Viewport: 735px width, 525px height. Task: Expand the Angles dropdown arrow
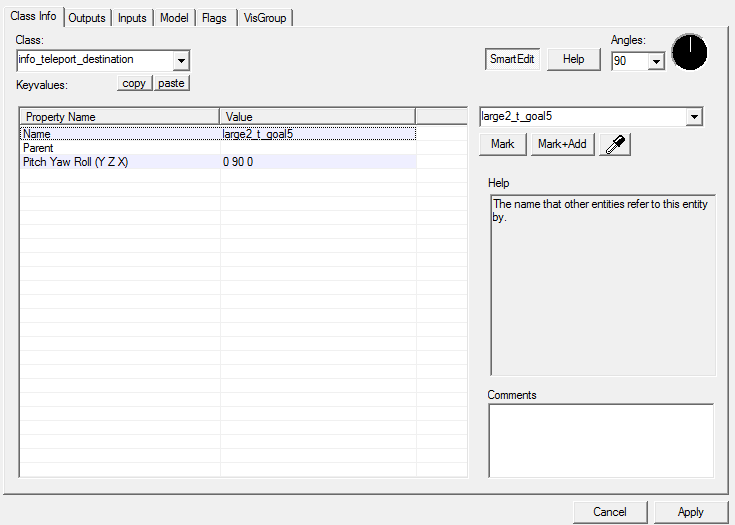[656, 61]
